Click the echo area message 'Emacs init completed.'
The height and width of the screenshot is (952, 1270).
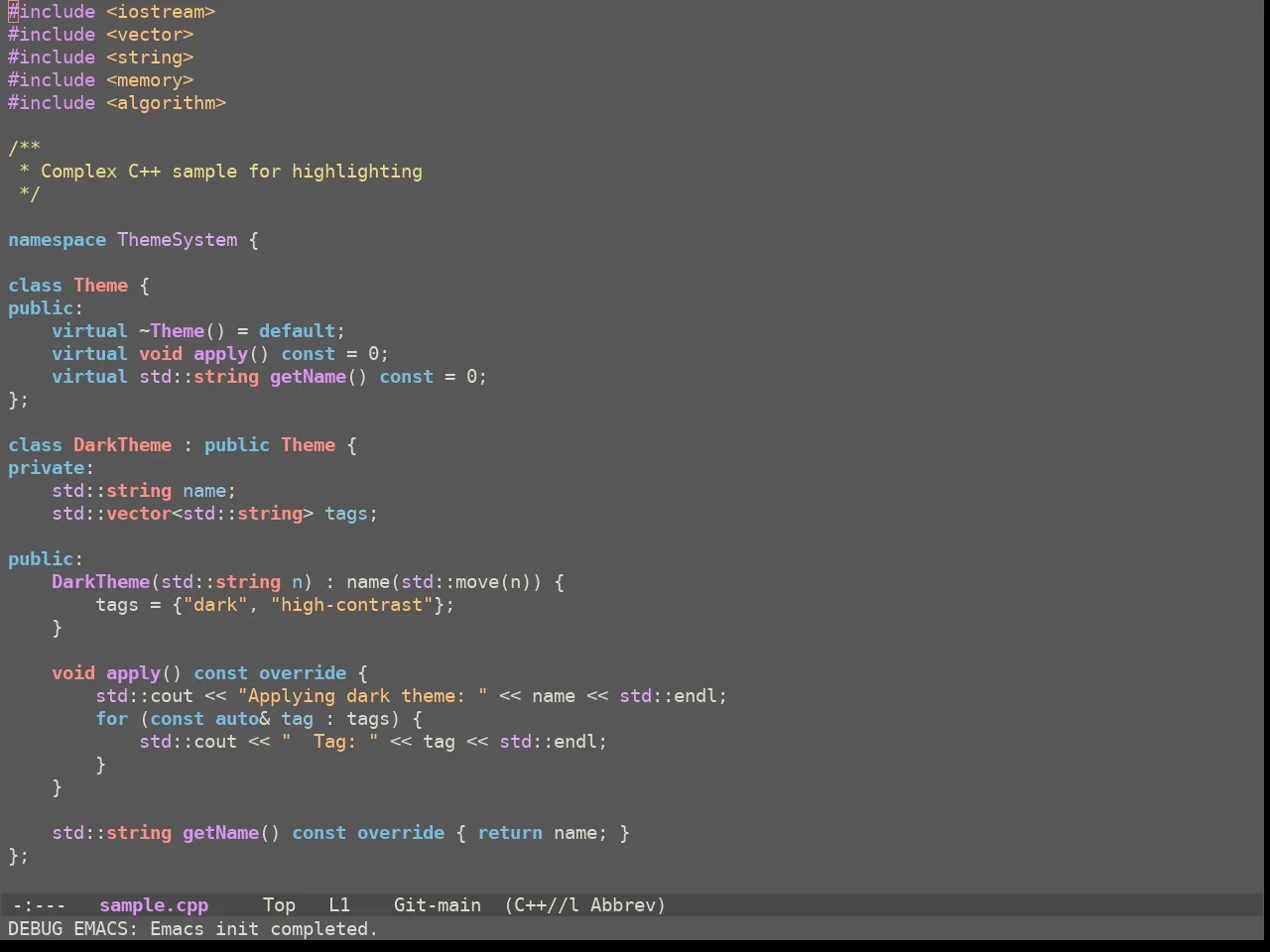[x=264, y=929]
